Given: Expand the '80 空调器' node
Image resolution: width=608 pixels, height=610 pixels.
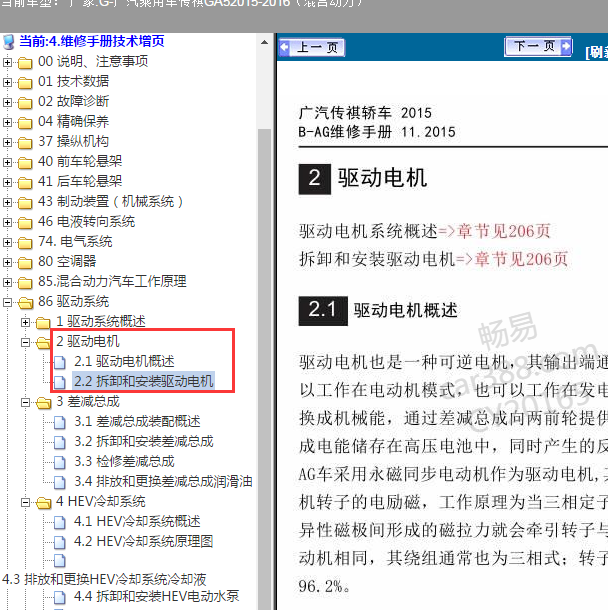Looking at the screenshot, I should (x=7, y=262).
